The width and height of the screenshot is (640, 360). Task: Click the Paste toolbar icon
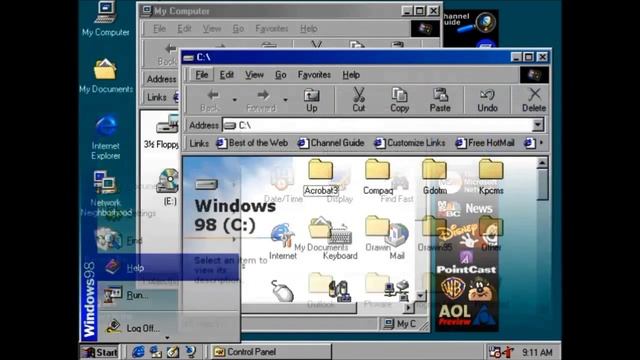coord(440,100)
